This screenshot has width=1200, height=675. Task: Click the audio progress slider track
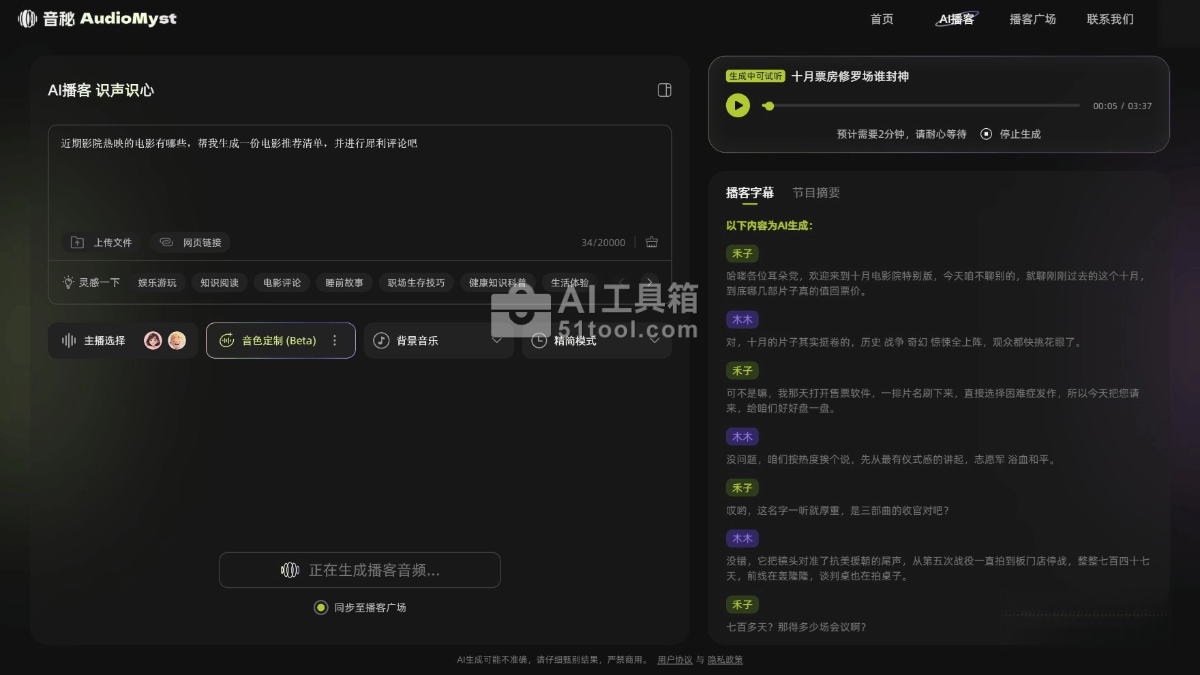pyautogui.click(x=920, y=105)
